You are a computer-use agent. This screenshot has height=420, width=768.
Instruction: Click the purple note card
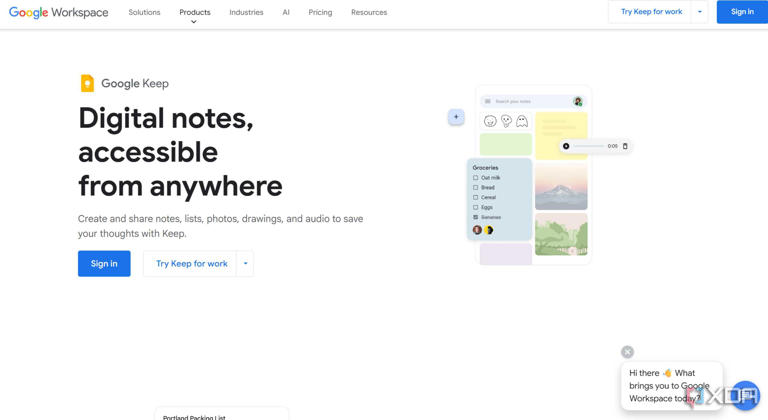[505, 254]
